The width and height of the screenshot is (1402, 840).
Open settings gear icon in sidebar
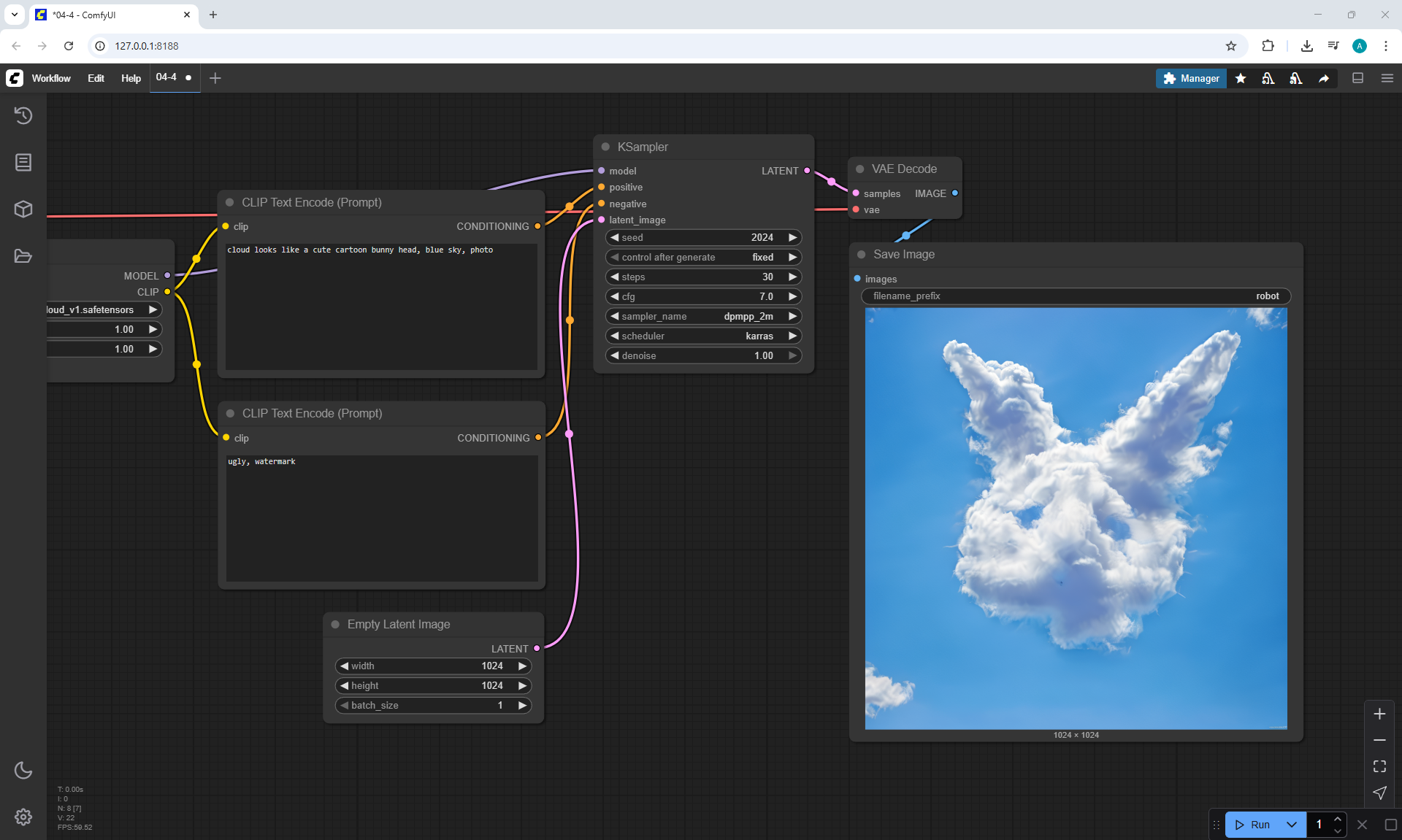23,817
